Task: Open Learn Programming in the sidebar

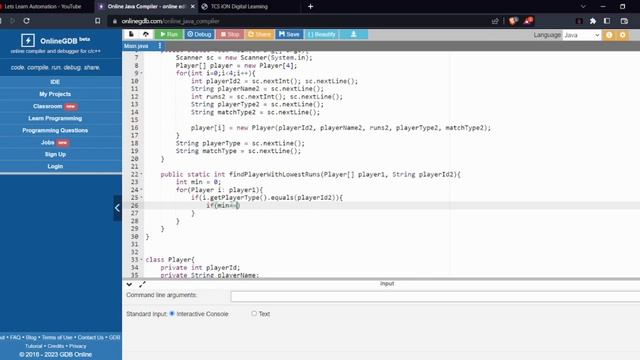Action: (x=55, y=118)
